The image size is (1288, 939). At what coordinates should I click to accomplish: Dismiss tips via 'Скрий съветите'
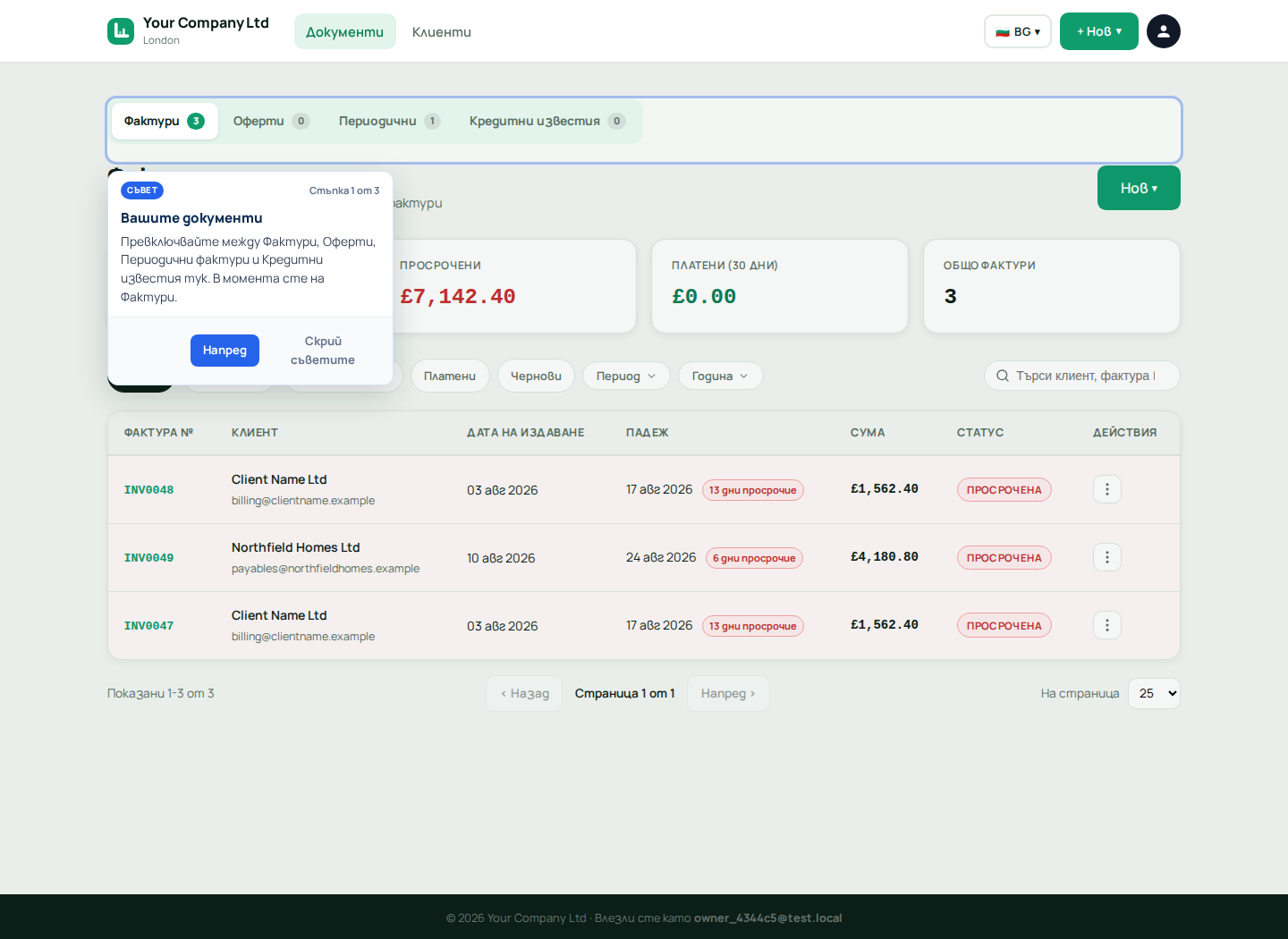(x=323, y=351)
